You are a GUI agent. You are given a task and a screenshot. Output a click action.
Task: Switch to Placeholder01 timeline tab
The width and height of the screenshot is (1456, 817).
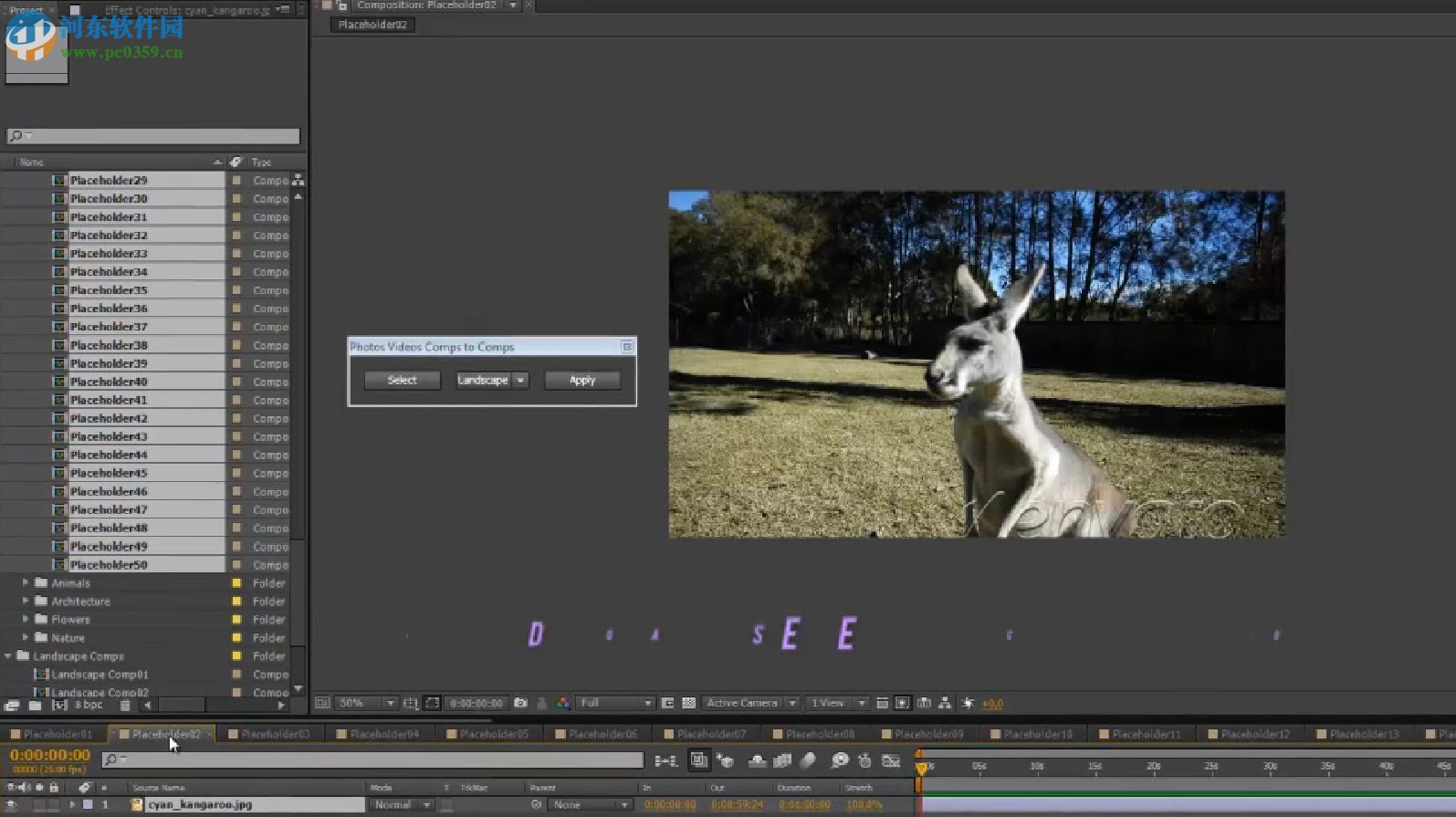(x=57, y=734)
